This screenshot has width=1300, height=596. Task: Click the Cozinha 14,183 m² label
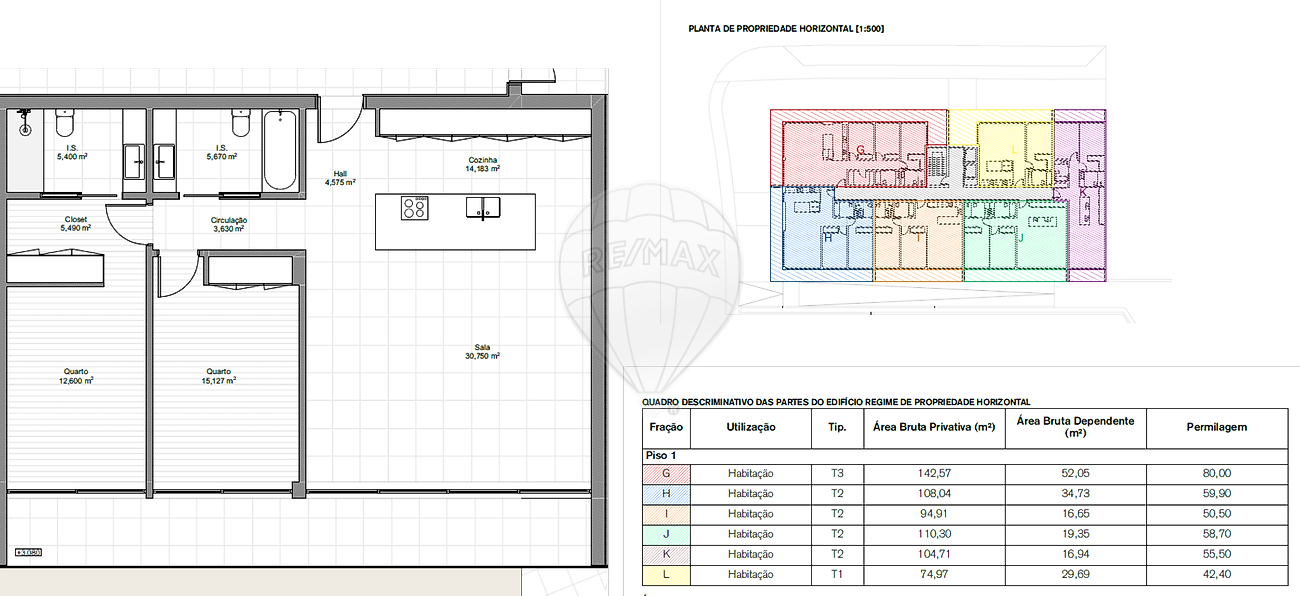pos(482,165)
